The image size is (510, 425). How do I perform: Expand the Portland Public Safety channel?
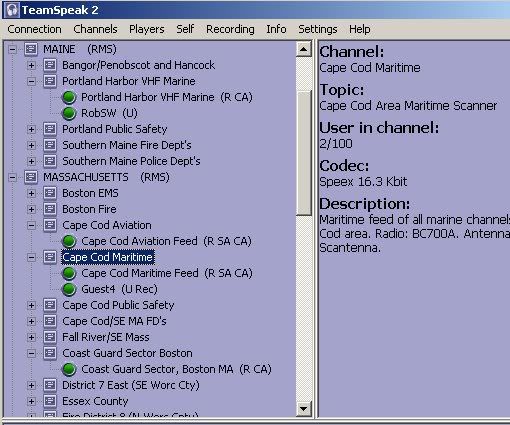[x=31, y=129]
